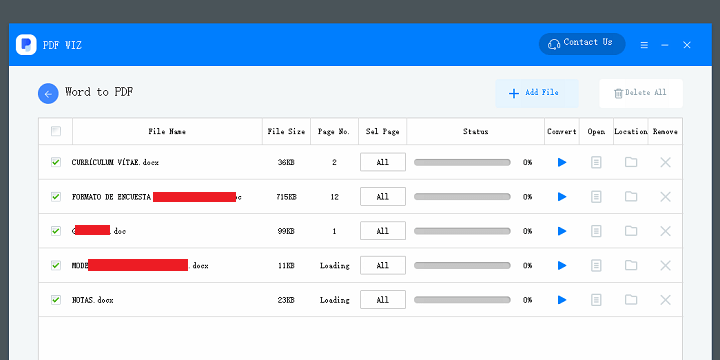The image size is (720, 360).
Task: Click the 715KB file size cell
Action: click(287, 197)
